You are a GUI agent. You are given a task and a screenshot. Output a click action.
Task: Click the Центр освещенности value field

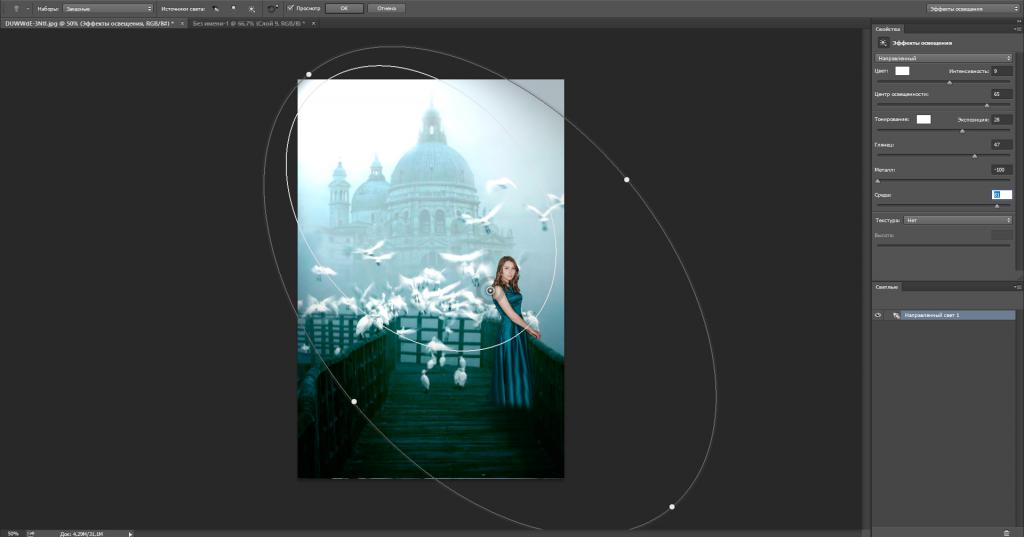click(1001, 94)
